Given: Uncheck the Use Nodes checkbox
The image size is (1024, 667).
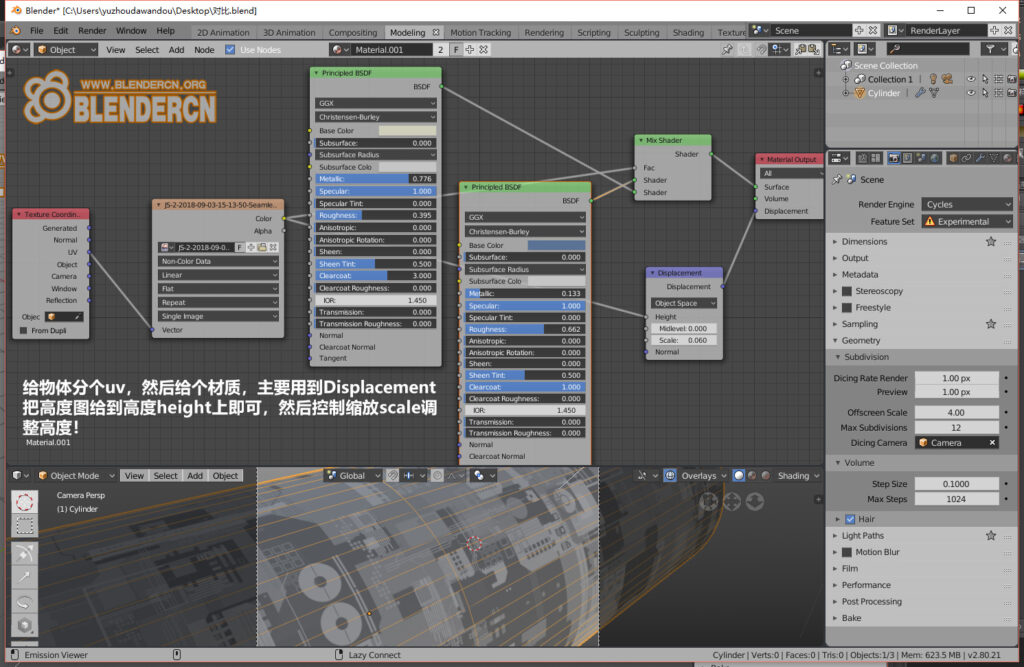Looking at the screenshot, I should pyautogui.click(x=231, y=48).
